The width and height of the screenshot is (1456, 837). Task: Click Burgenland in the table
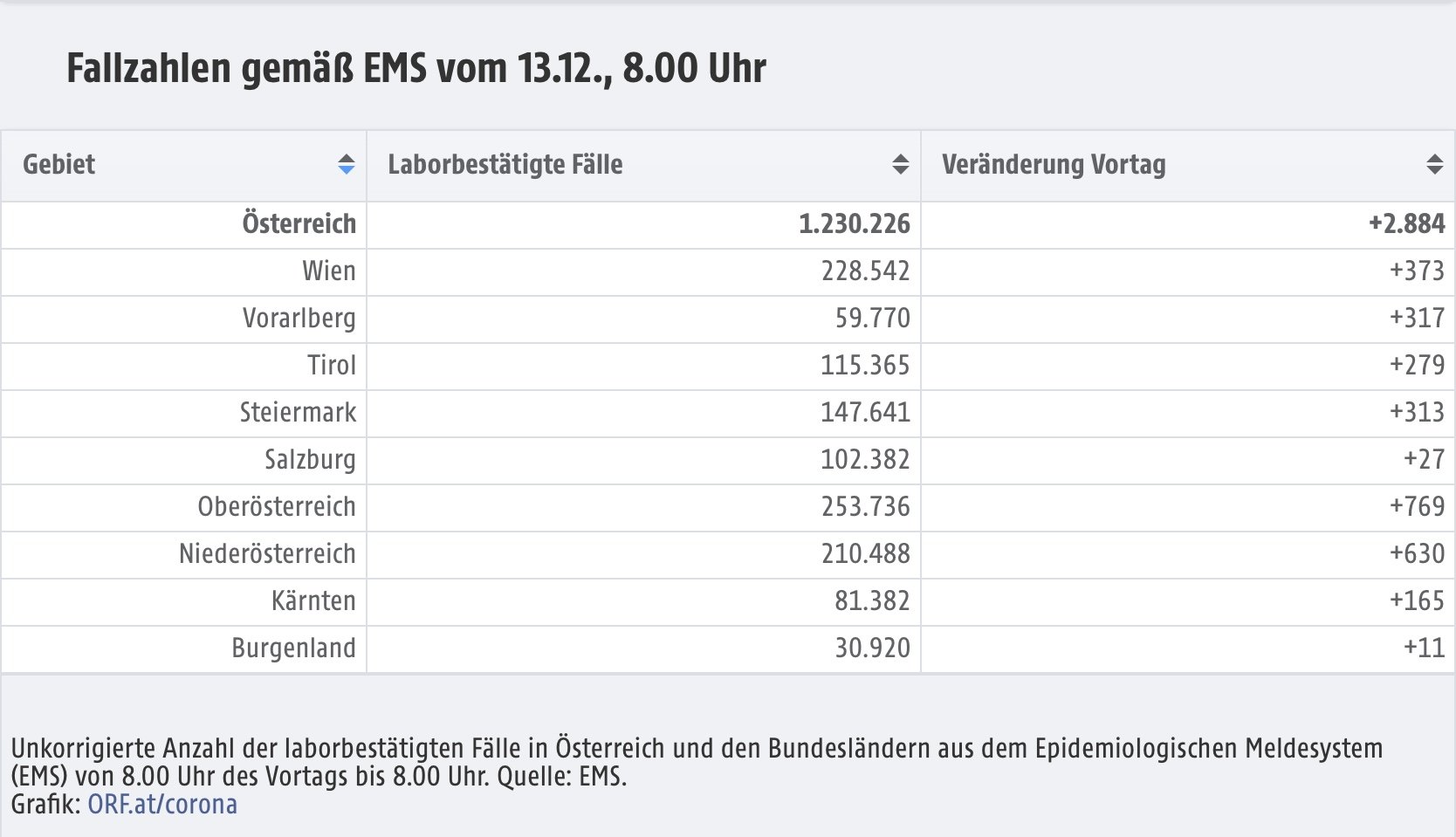coord(293,648)
